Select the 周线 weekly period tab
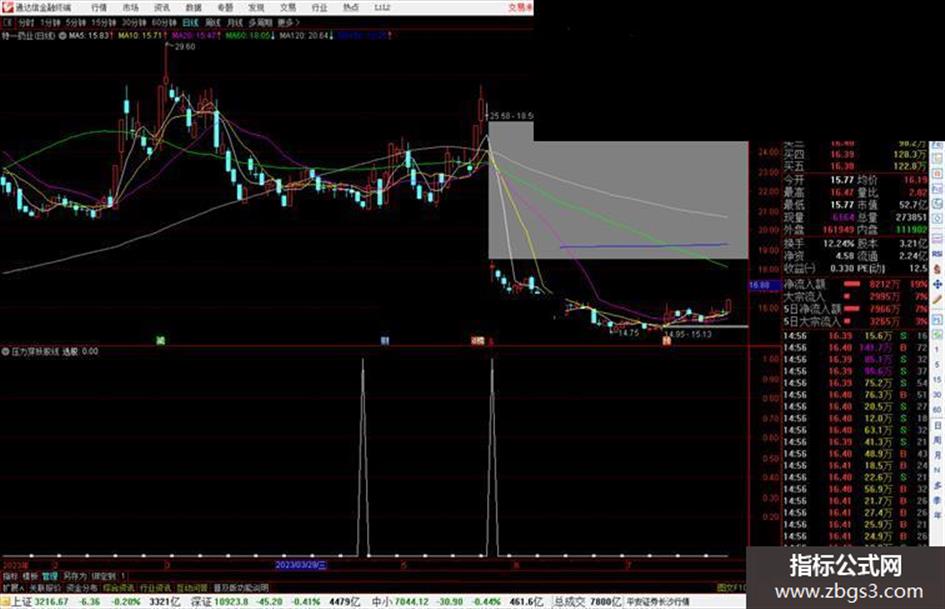Screen dimensions: 945x609 tap(212, 22)
